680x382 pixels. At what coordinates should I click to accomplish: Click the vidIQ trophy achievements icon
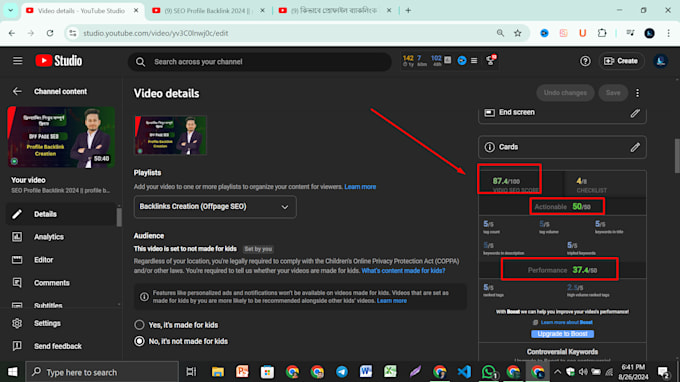click(490, 61)
